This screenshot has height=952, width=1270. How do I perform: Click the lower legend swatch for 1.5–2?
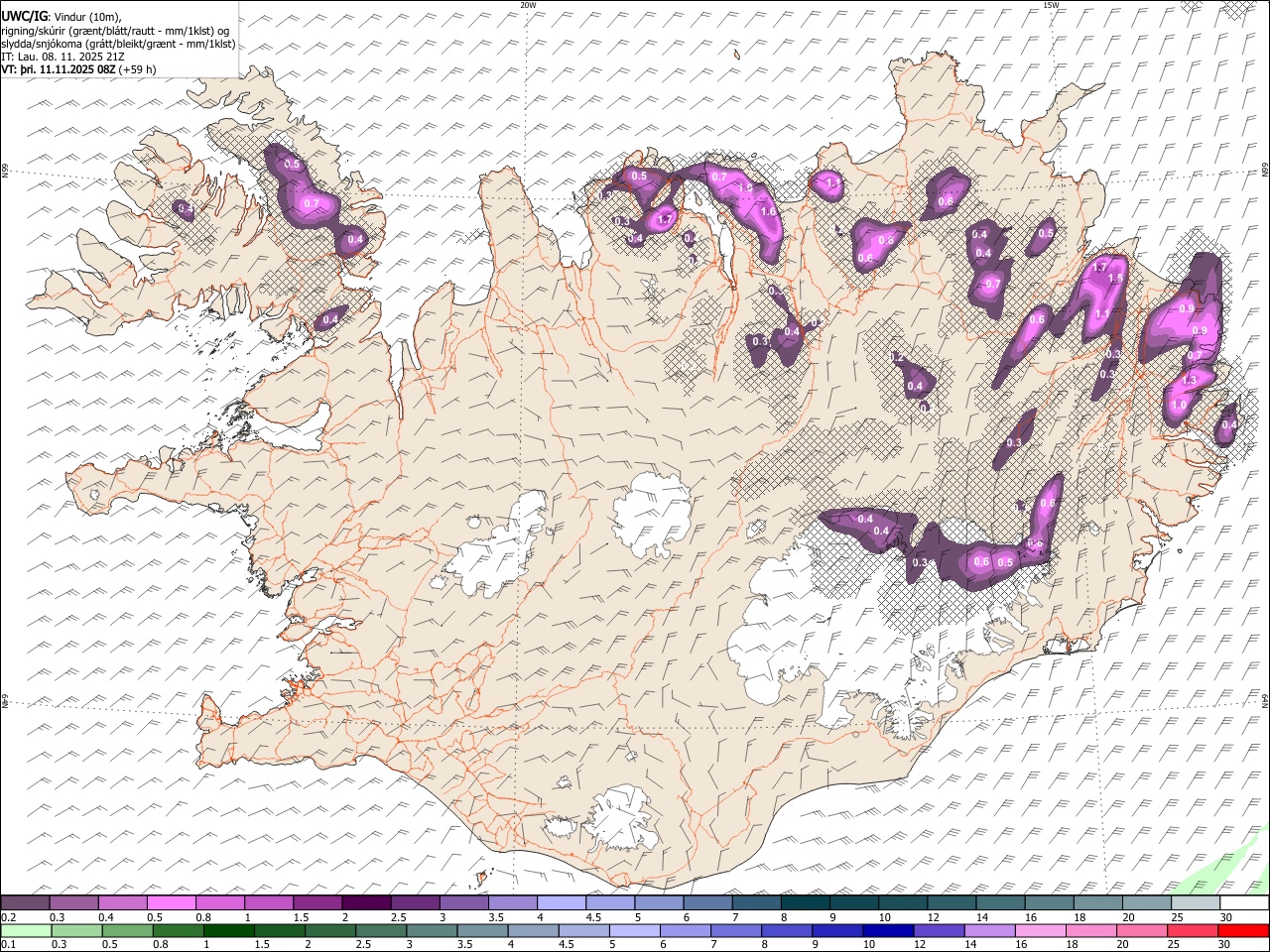(279, 930)
